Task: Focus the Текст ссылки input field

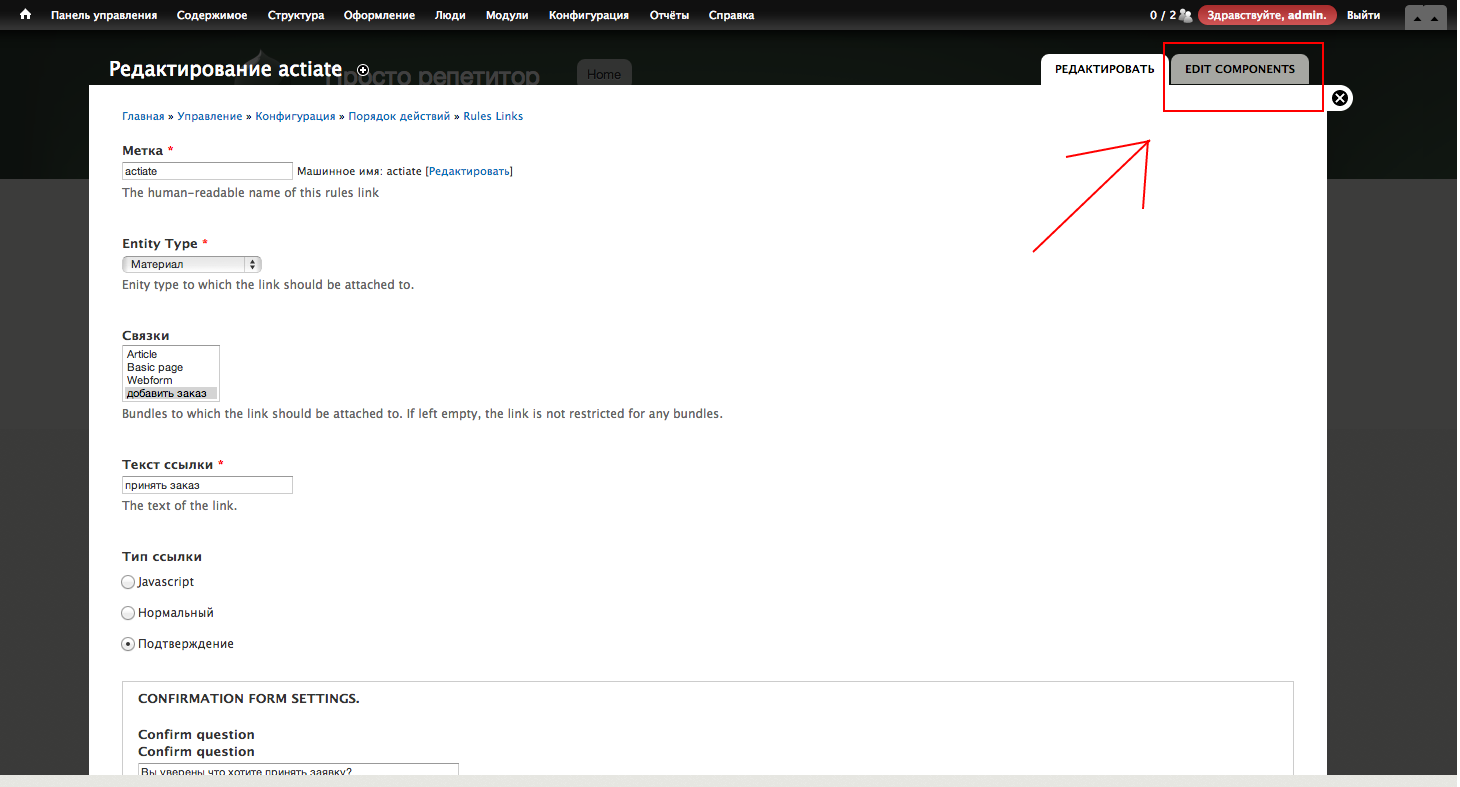Action: point(207,485)
